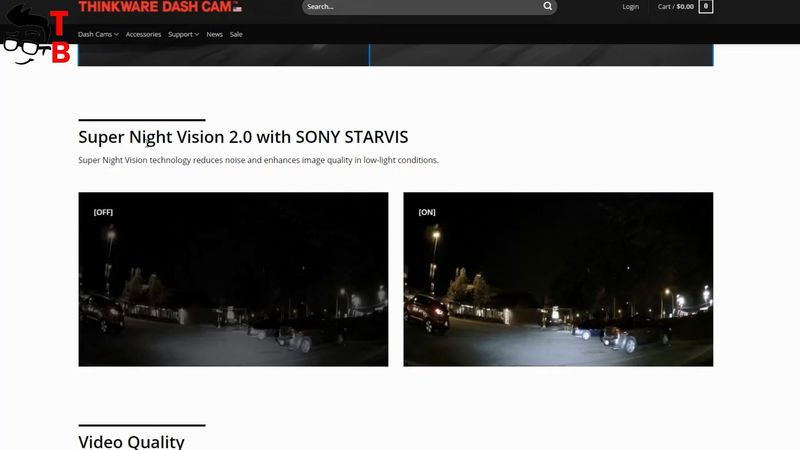Open the Accessories menu item

click(x=143, y=34)
